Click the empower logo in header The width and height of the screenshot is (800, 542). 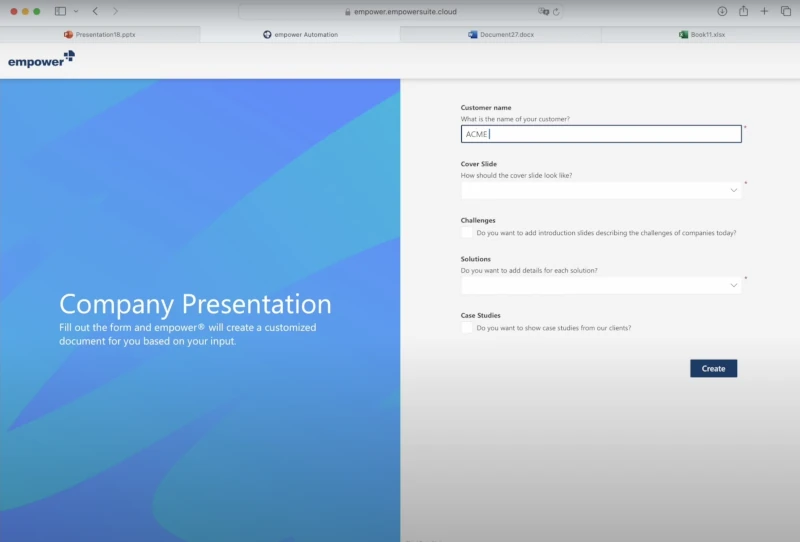coord(41,60)
